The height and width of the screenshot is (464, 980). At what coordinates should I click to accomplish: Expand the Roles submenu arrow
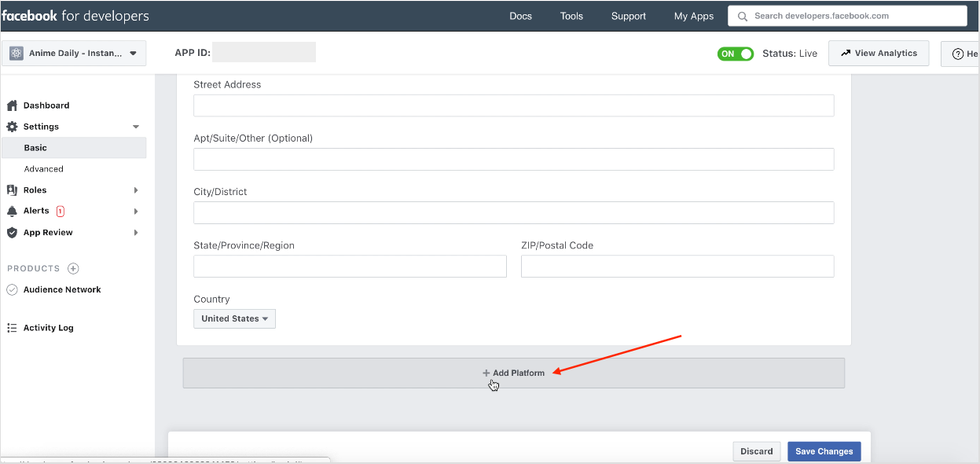135,190
